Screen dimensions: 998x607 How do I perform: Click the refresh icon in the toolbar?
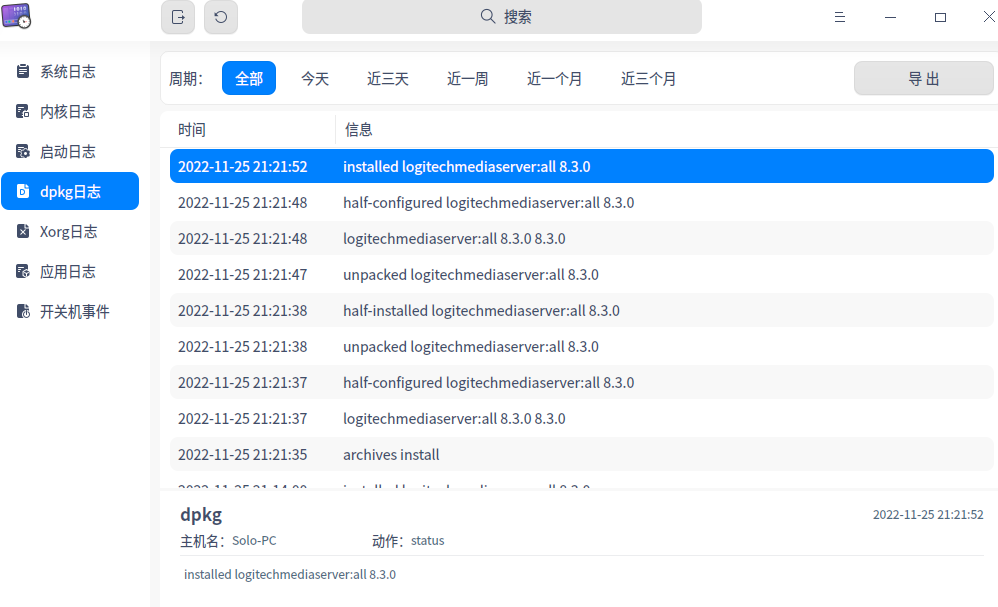(220, 17)
